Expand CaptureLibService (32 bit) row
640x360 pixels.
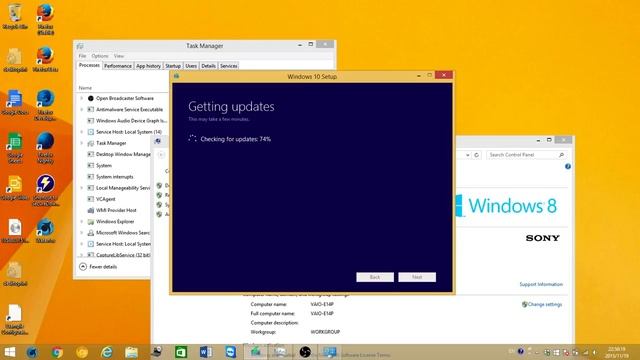82,255
